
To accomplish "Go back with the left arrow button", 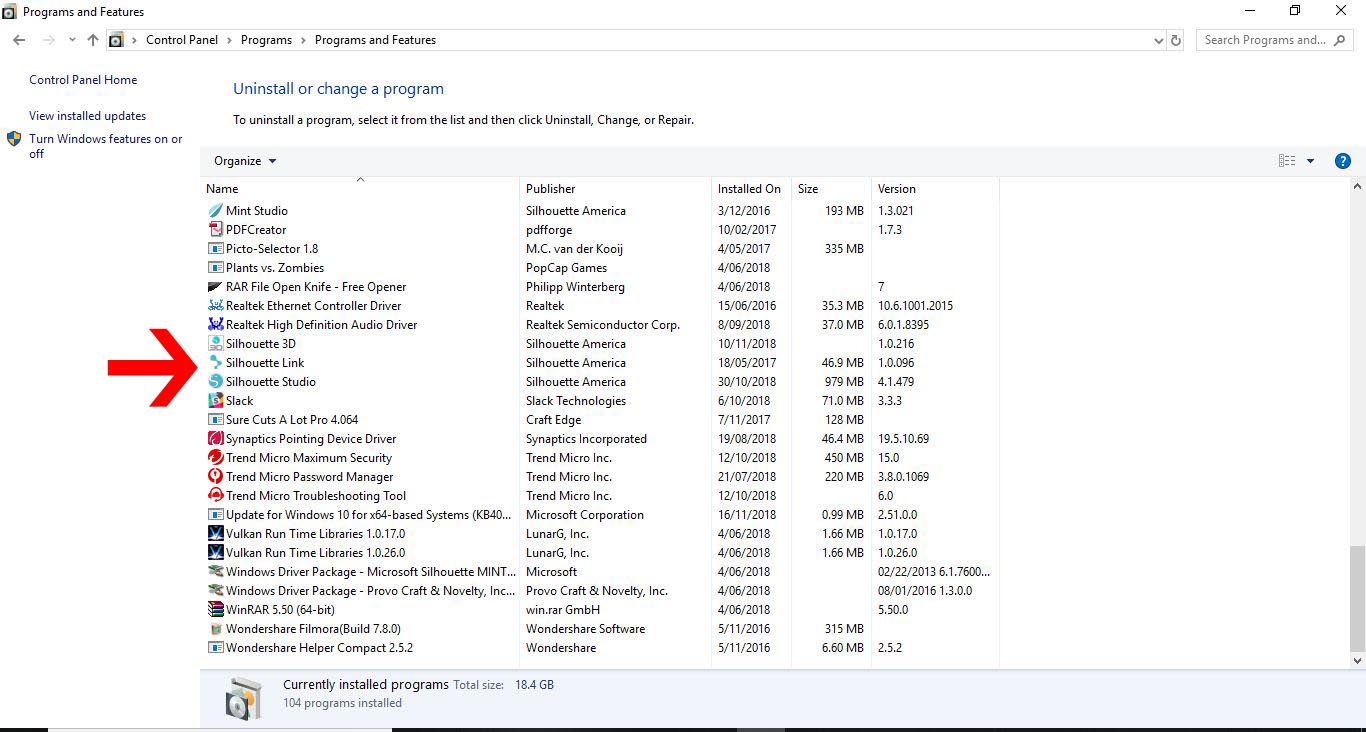I will click(x=19, y=40).
